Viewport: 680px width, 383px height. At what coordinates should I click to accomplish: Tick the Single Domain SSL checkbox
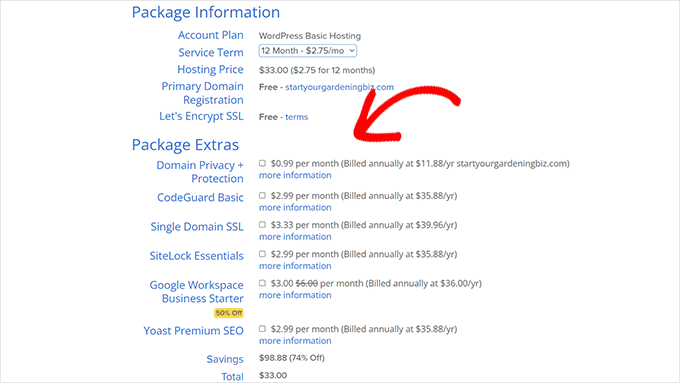[x=262, y=225]
